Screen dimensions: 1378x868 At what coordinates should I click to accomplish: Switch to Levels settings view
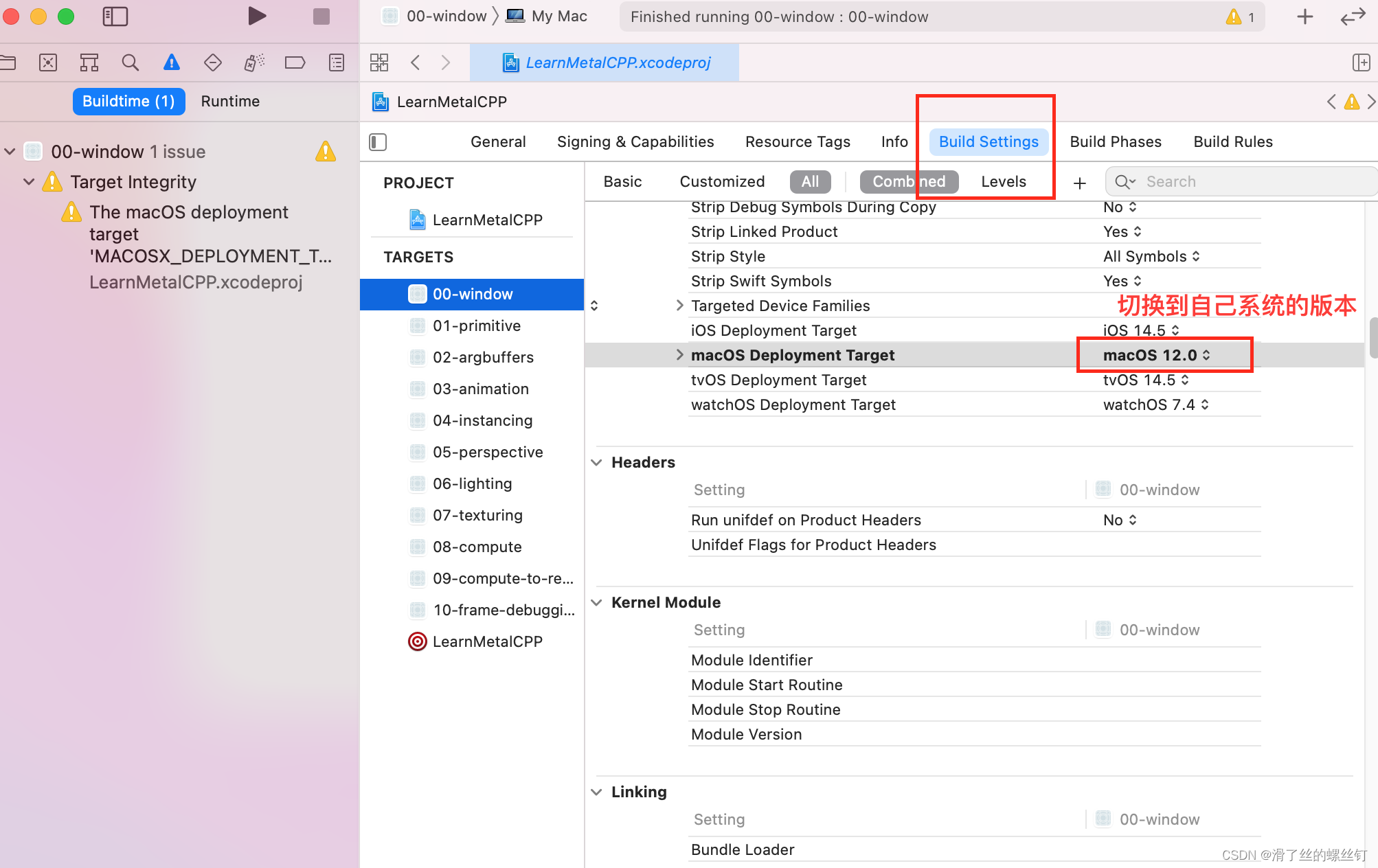(x=1004, y=181)
